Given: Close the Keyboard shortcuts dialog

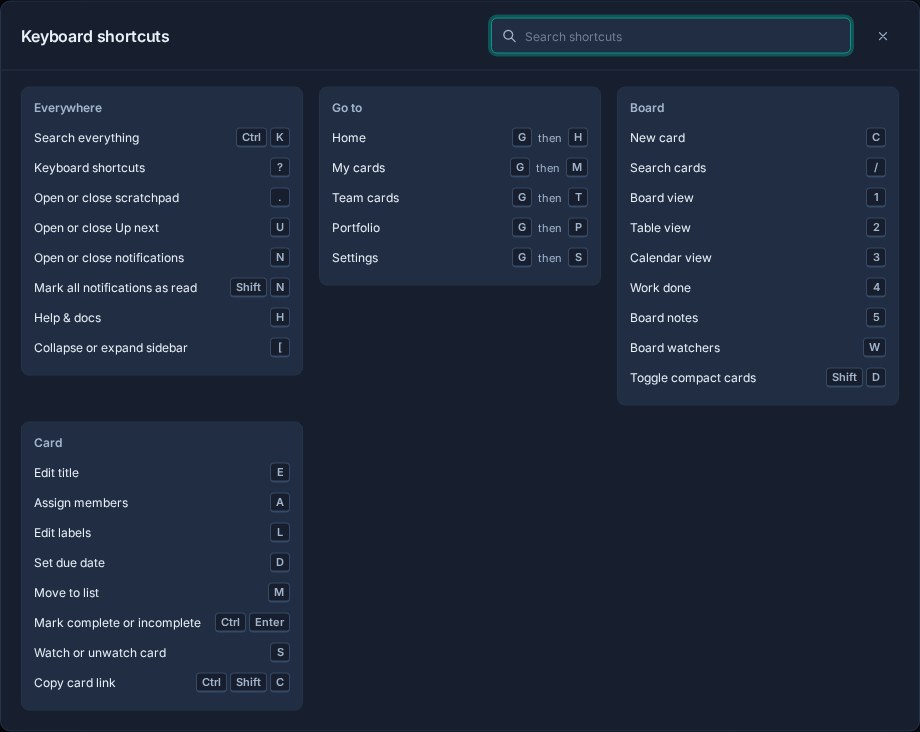Looking at the screenshot, I should pos(882,36).
